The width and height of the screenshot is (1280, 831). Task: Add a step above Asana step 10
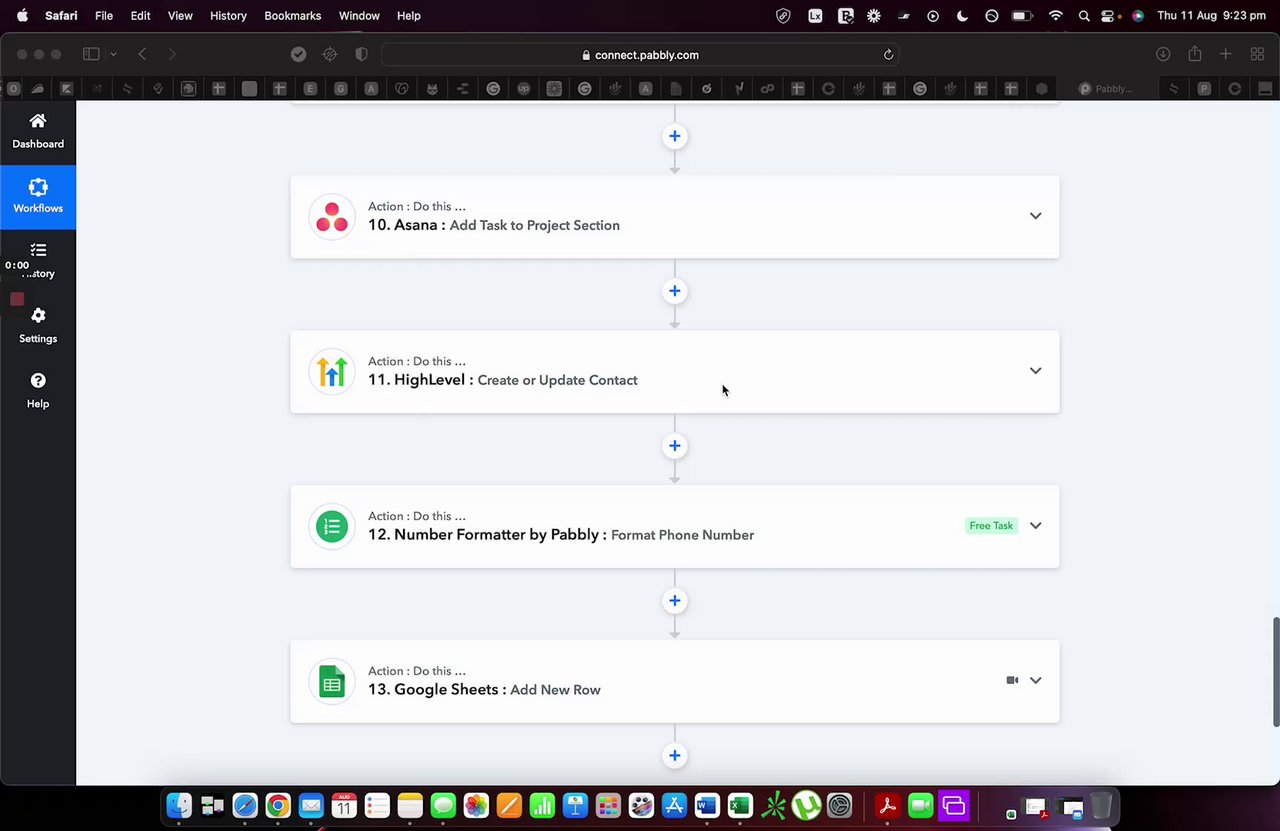[x=675, y=136]
